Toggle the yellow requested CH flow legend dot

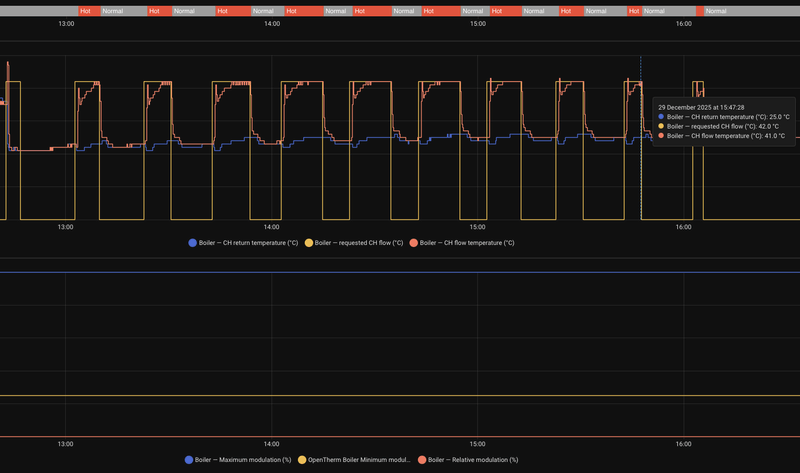309,243
